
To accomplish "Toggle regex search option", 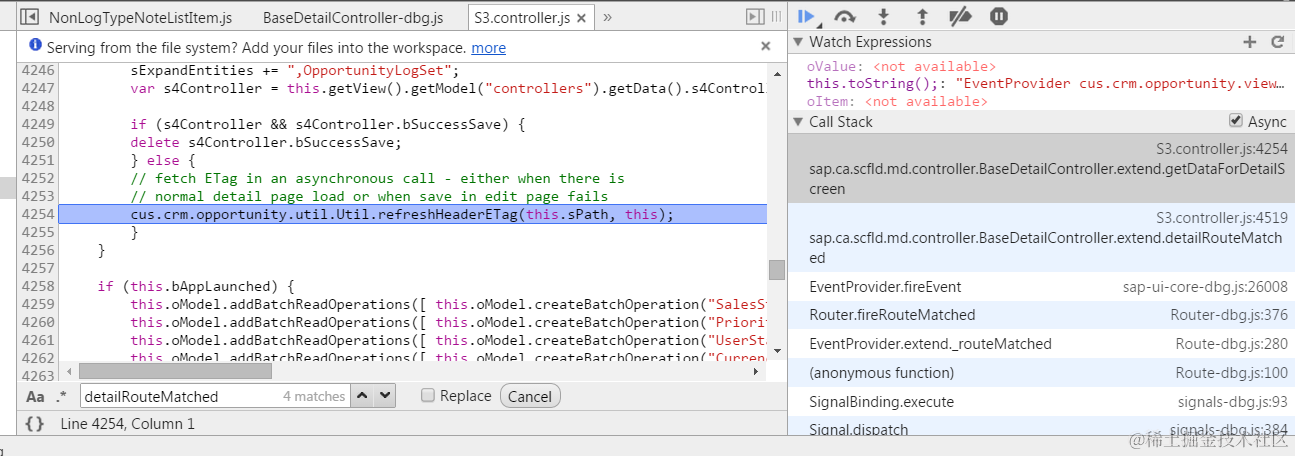I will (x=61, y=396).
